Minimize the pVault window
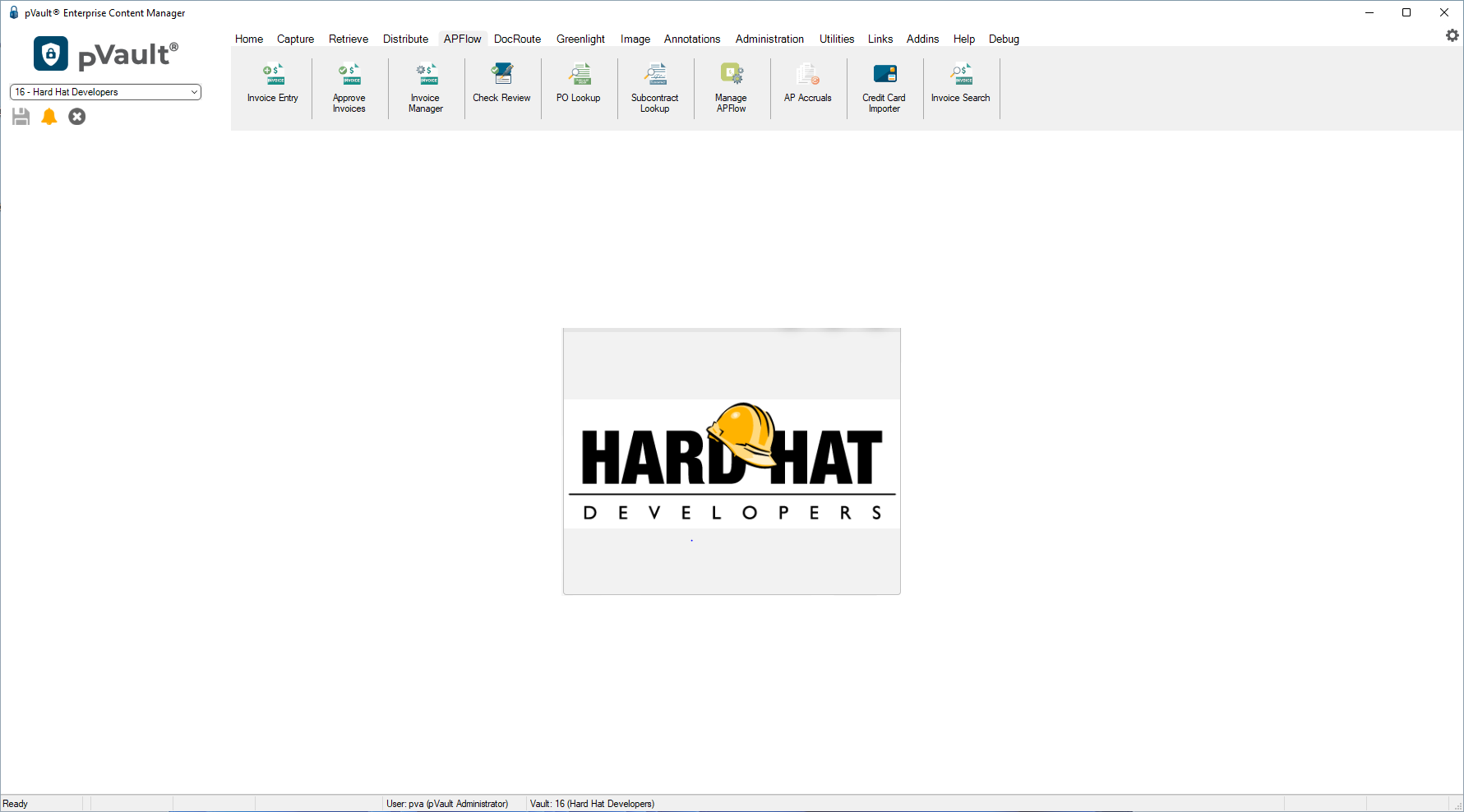1464x812 pixels. tap(1369, 12)
